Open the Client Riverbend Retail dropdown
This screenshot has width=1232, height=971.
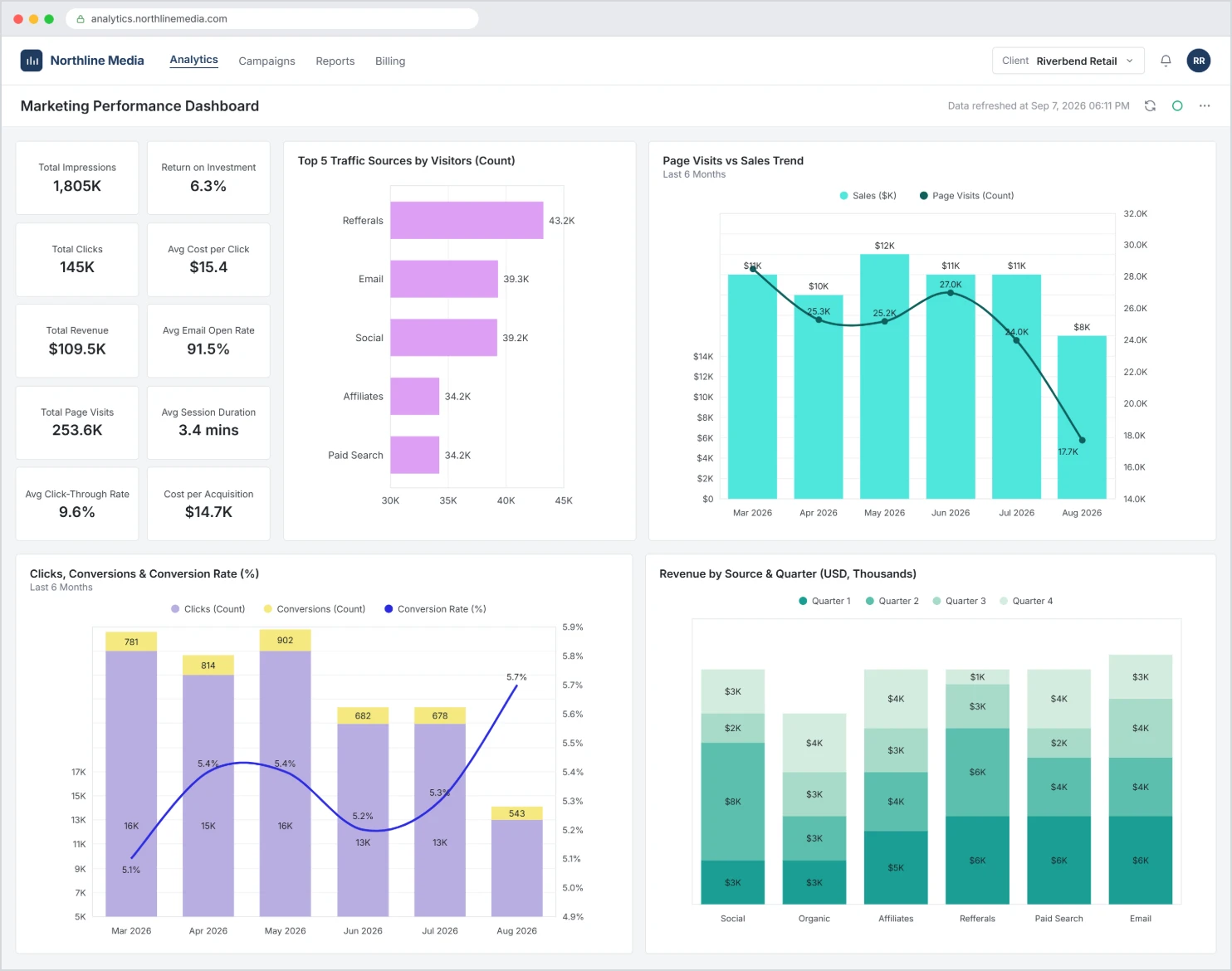[1068, 61]
